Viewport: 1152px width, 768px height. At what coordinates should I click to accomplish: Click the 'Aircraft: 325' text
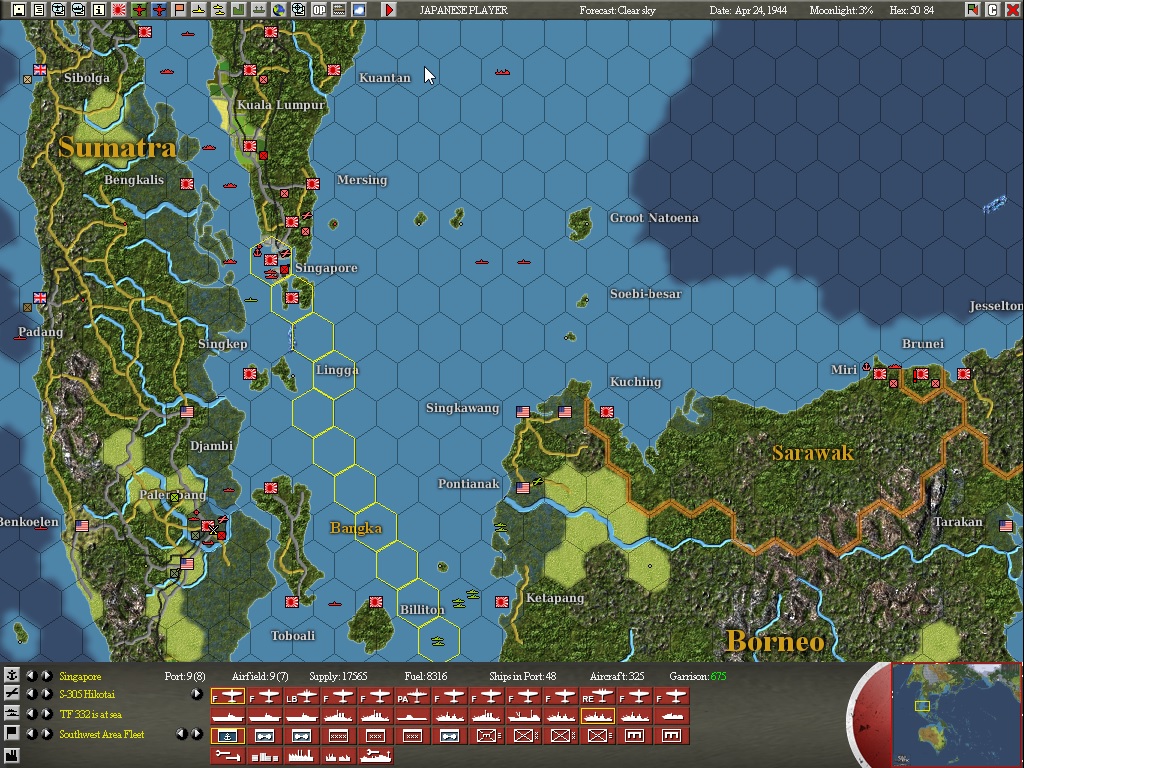(616, 676)
